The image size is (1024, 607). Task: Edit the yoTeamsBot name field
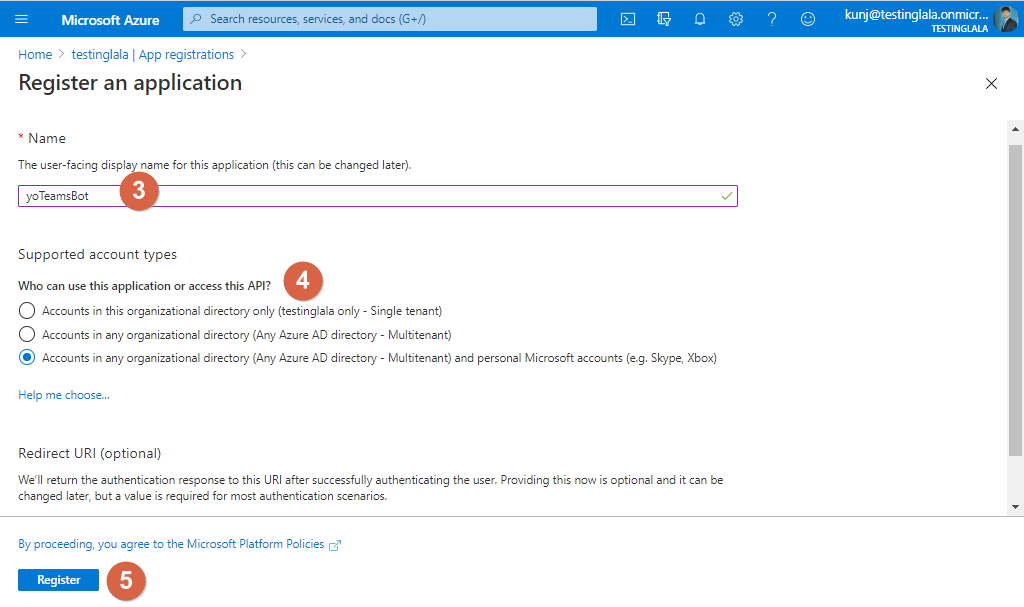click(377, 196)
